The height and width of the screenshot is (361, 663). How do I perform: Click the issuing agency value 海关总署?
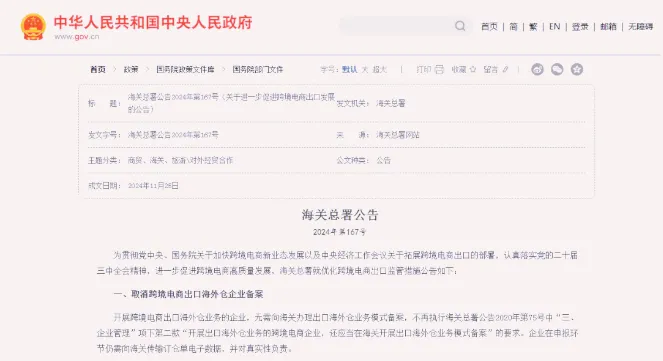(x=391, y=103)
